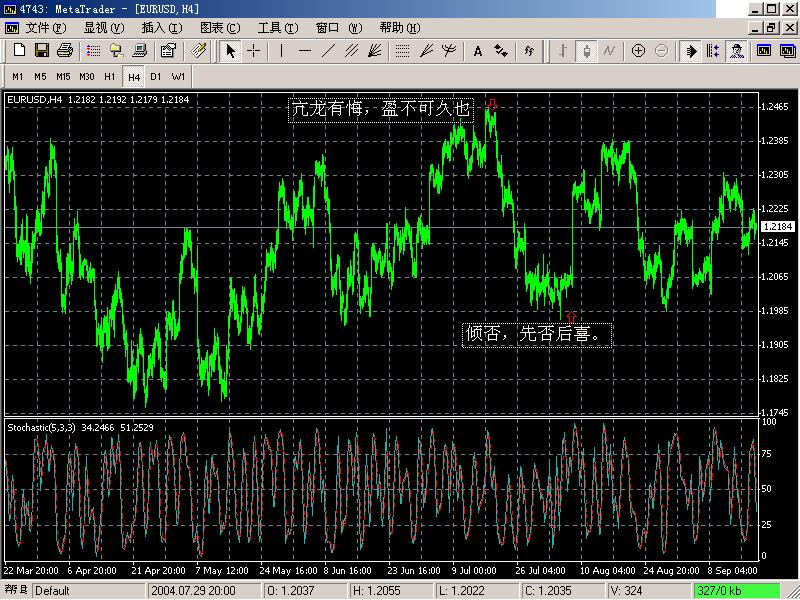The height and width of the screenshot is (600, 800).
Task: Switch to the D1 timeframe
Action: tap(155, 76)
